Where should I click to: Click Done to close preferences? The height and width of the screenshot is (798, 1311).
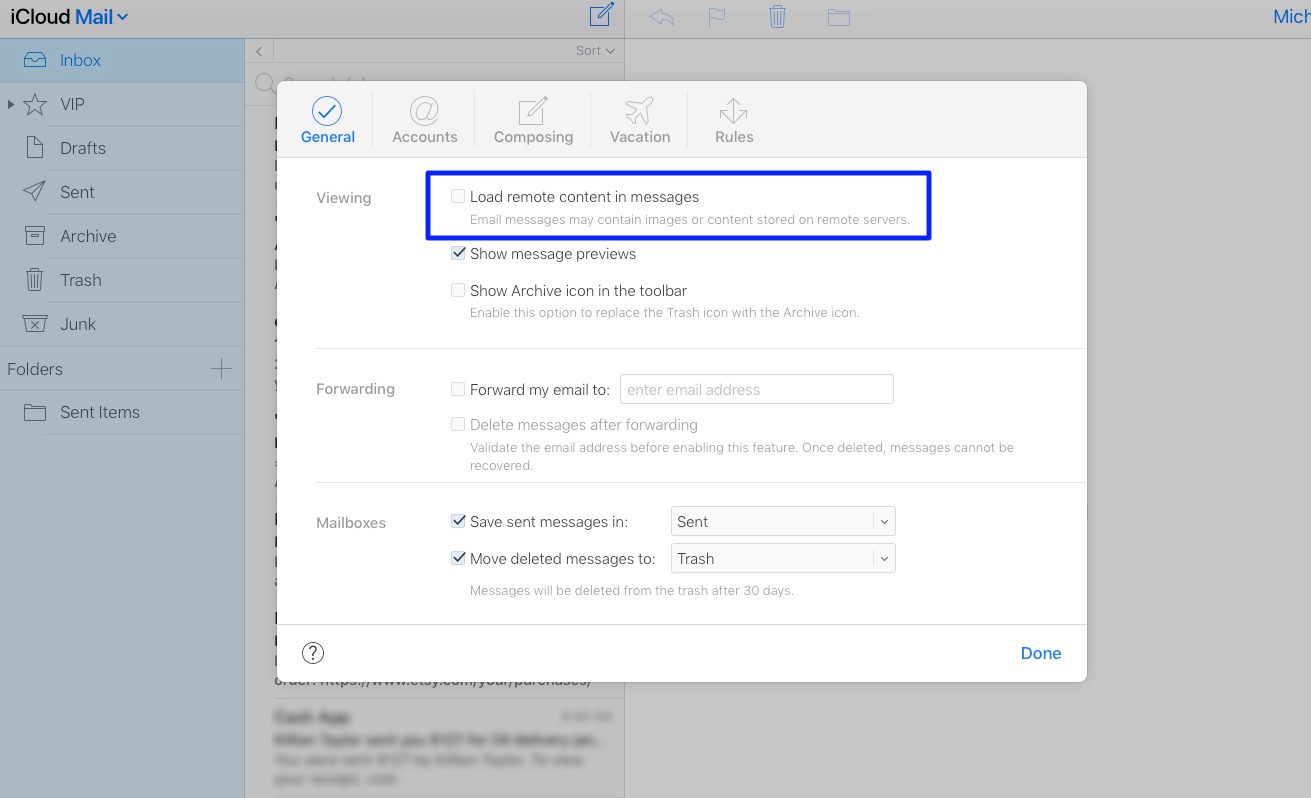pyautogui.click(x=1041, y=653)
